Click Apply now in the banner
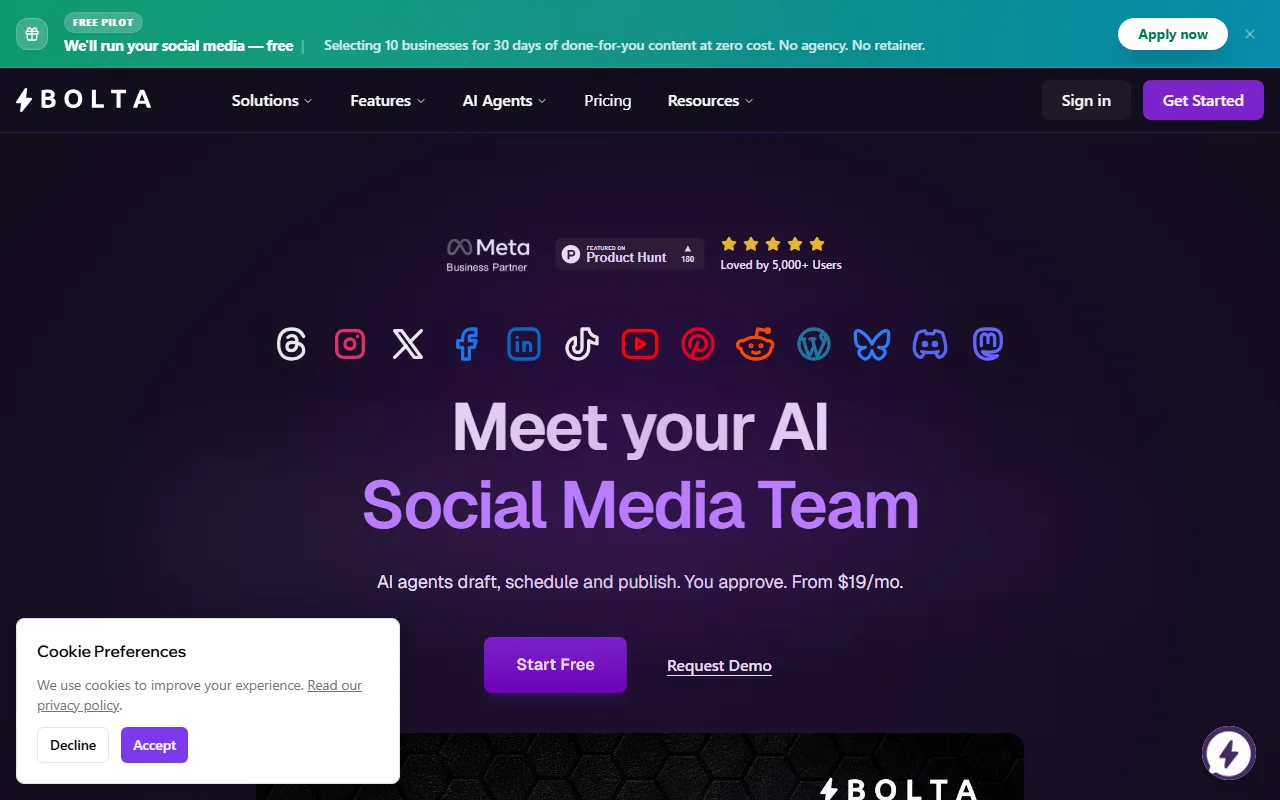The image size is (1280, 800). tap(1173, 34)
